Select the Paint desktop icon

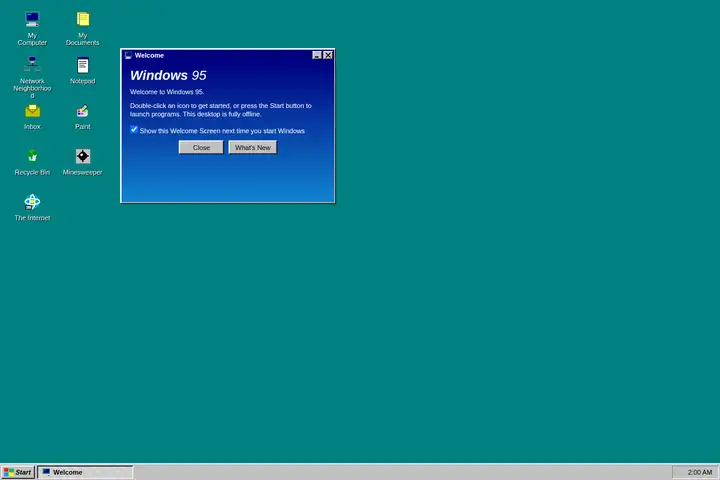click(83, 117)
